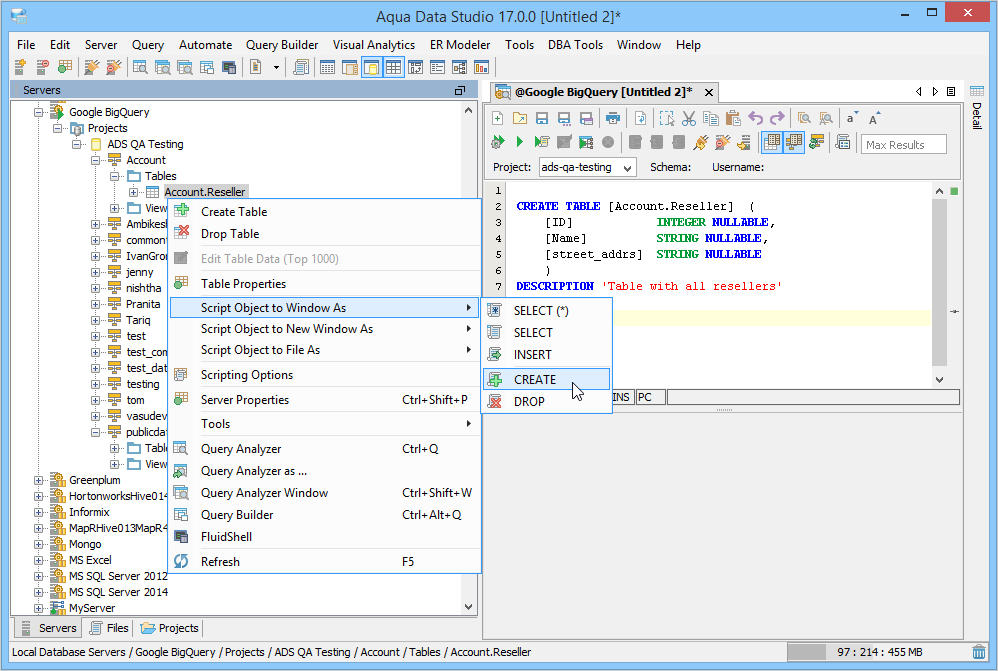Click the open file icon in editor toolbar
Screen dimensions: 998x671
(x=520, y=118)
